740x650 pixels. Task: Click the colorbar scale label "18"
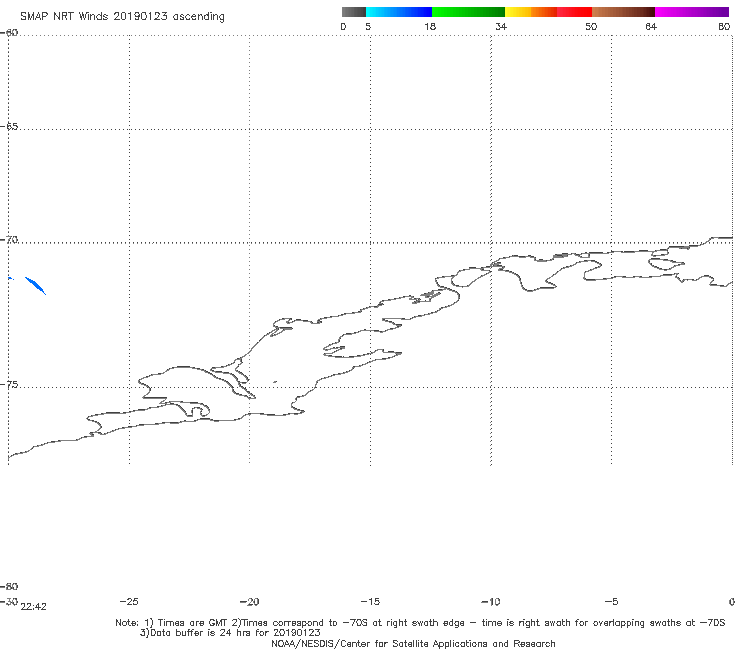tap(430, 26)
